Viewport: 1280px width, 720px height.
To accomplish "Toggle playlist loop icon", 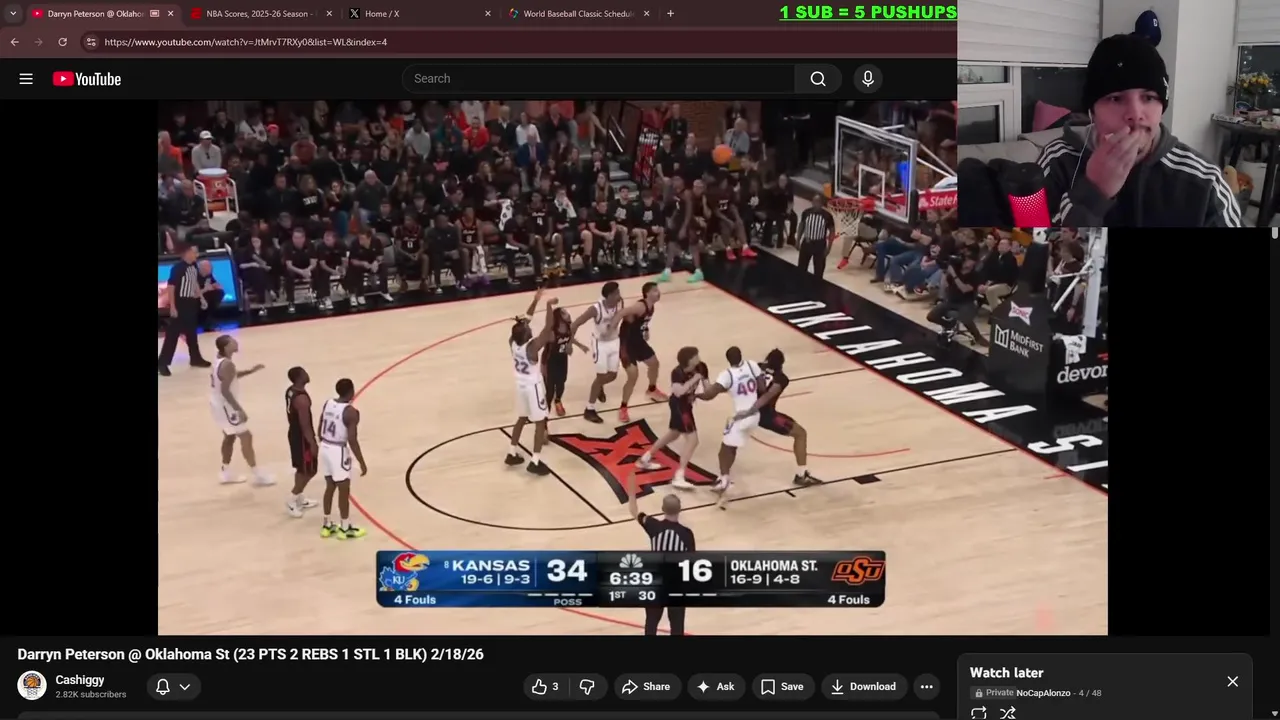I will click(x=979, y=713).
